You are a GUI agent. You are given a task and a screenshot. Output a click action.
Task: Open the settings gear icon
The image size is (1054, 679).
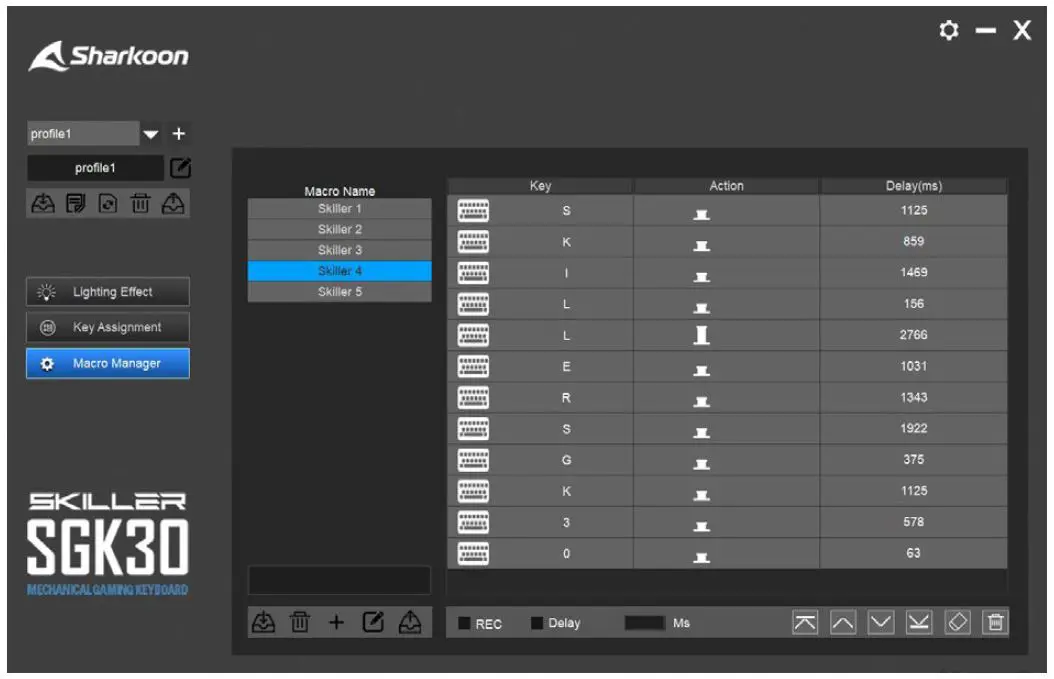pyautogui.click(x=948, y=30)
